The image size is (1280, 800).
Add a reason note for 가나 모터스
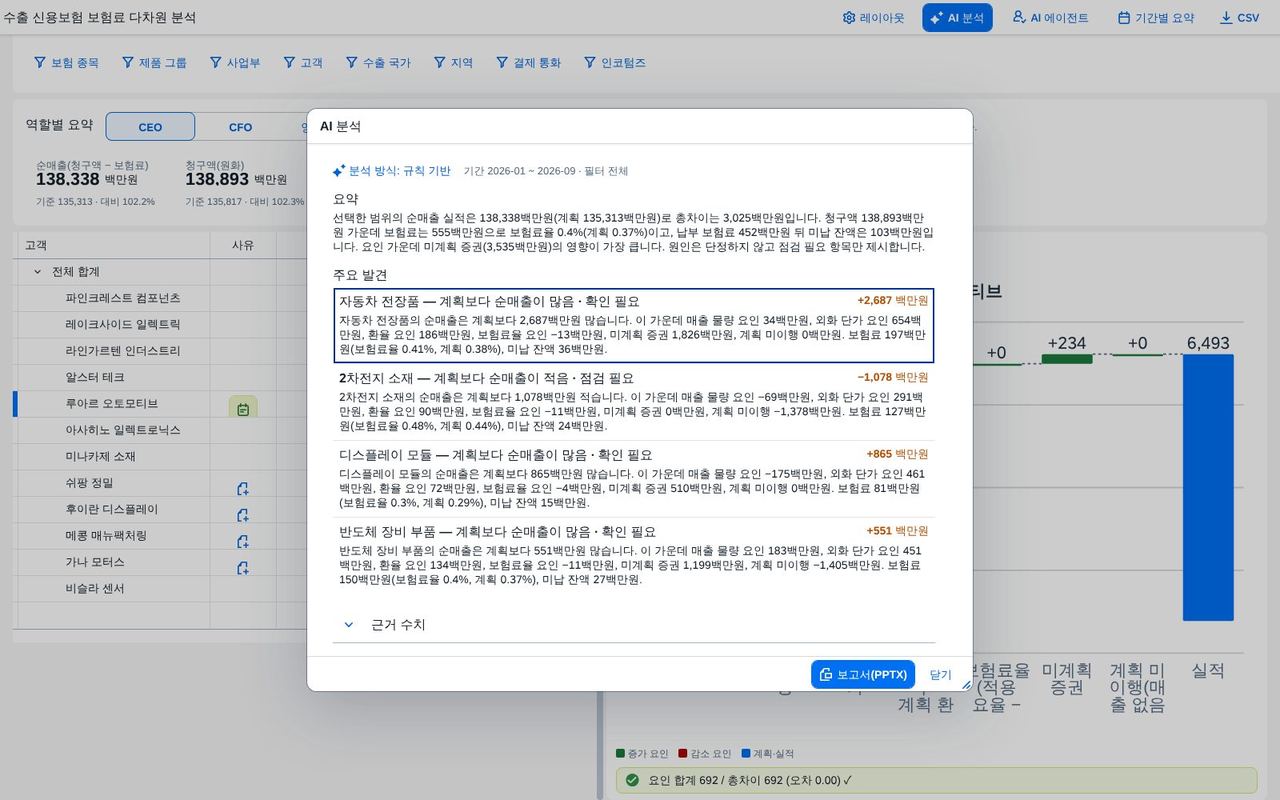[243, 567]
